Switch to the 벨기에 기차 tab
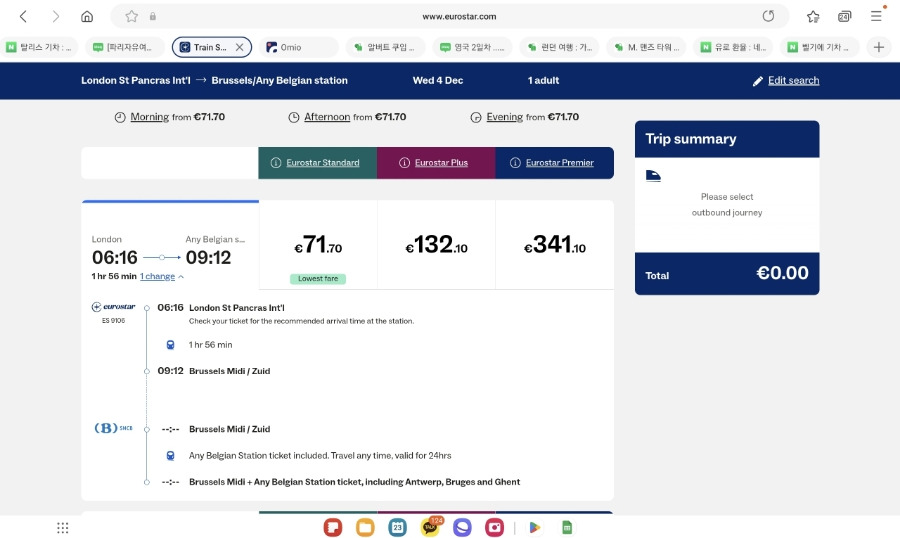The width and height of the screenshot is (900, 538). point(819,47)
